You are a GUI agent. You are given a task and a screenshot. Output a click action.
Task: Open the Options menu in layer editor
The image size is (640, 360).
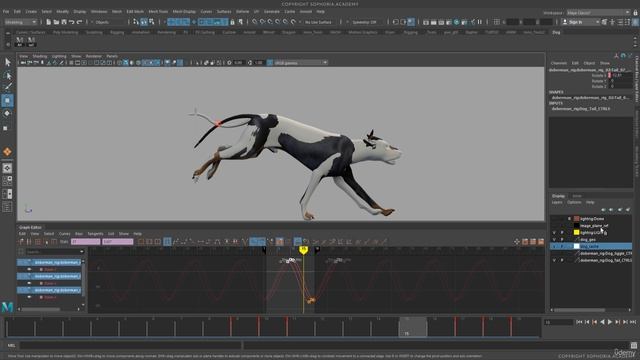click(x=574, y=202)
